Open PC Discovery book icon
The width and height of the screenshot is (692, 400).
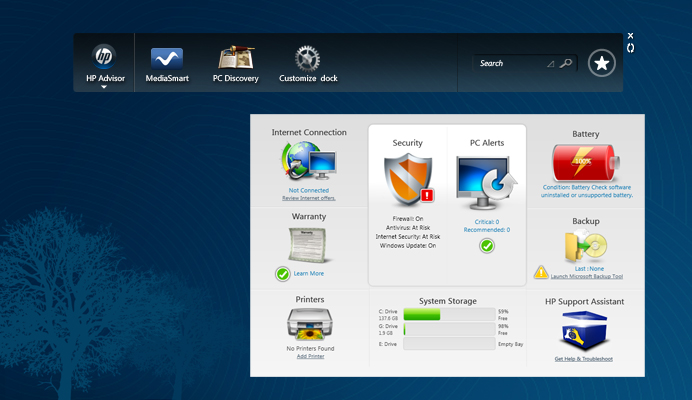(x=236, y=57)
